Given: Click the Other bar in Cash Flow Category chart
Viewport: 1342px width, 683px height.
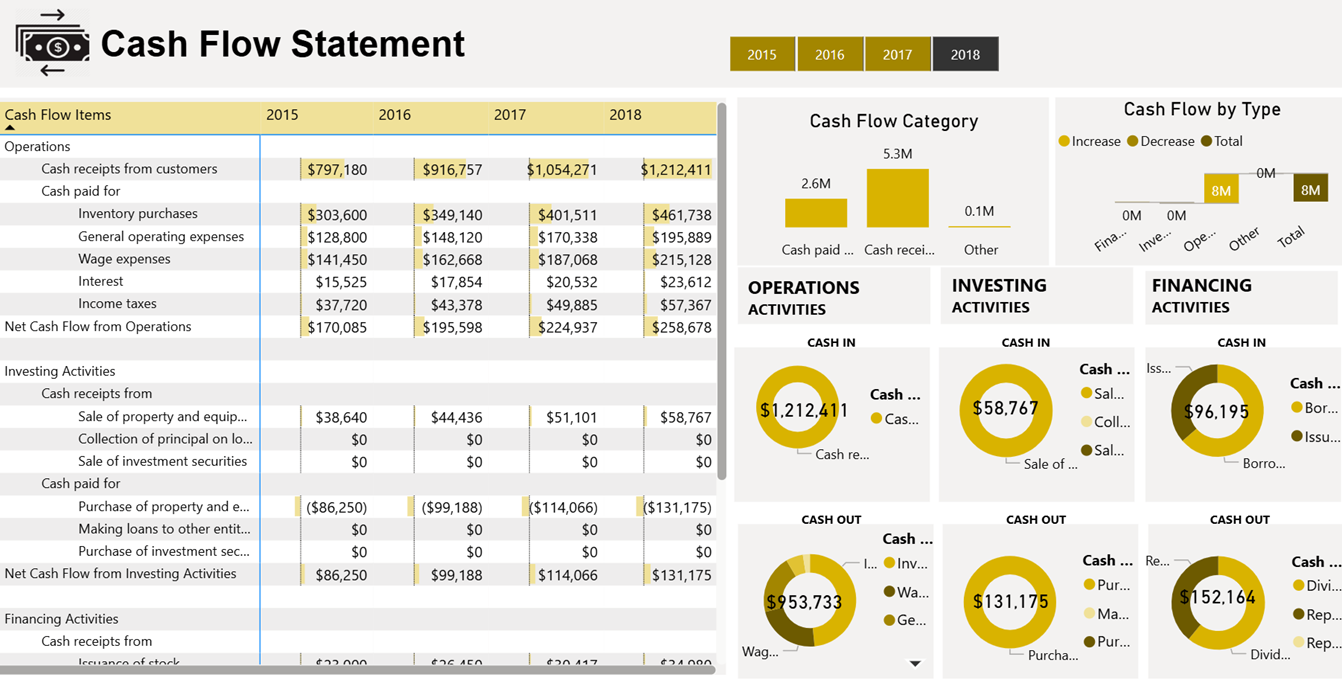Looking at the screenshot, I should click(x=979, y=228).
